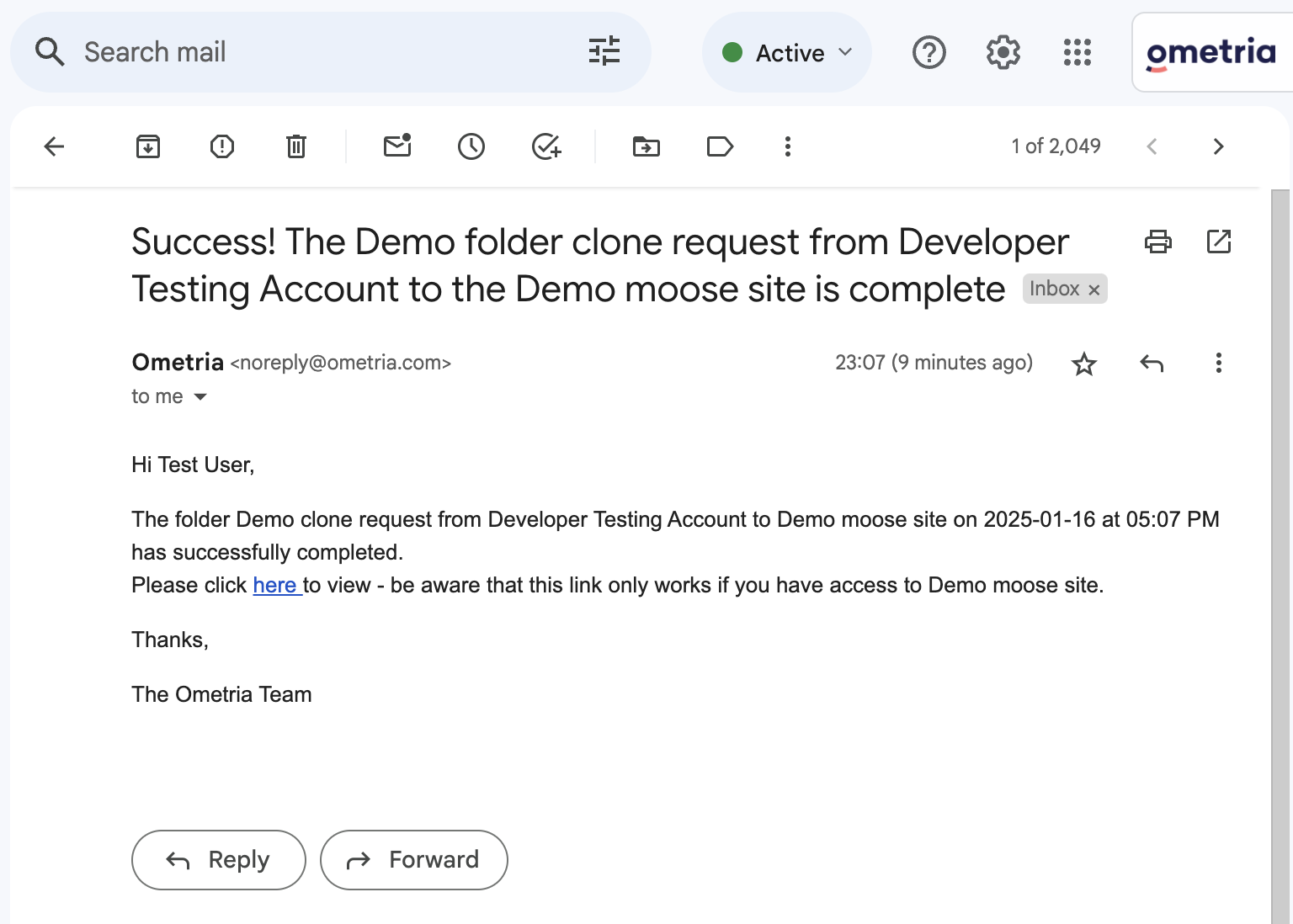Open the Google apps grid
This screenshot has height=924, width=1293.
(x=1077, y=52)
